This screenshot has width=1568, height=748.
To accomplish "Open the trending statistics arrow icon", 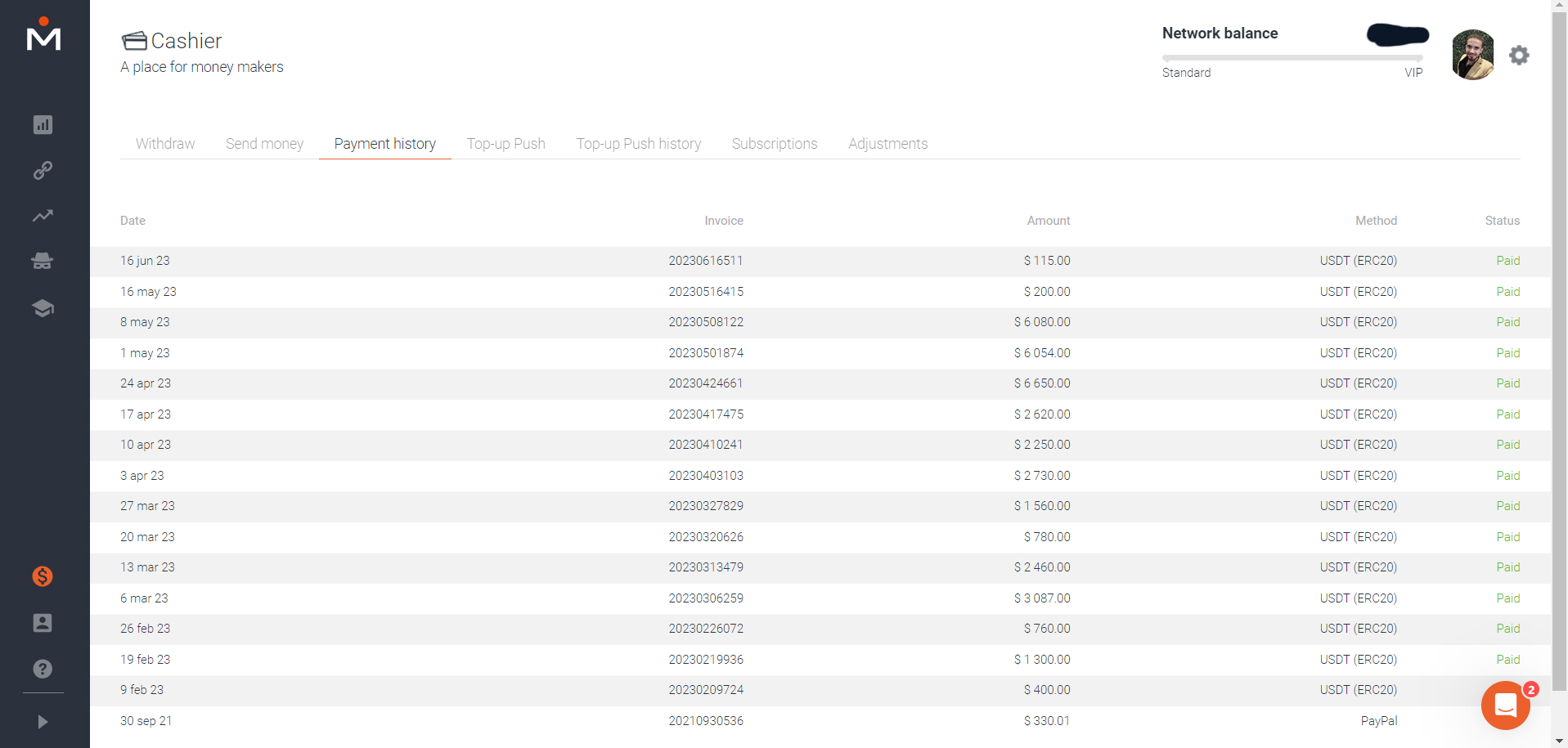I will [x=43, y=216].
